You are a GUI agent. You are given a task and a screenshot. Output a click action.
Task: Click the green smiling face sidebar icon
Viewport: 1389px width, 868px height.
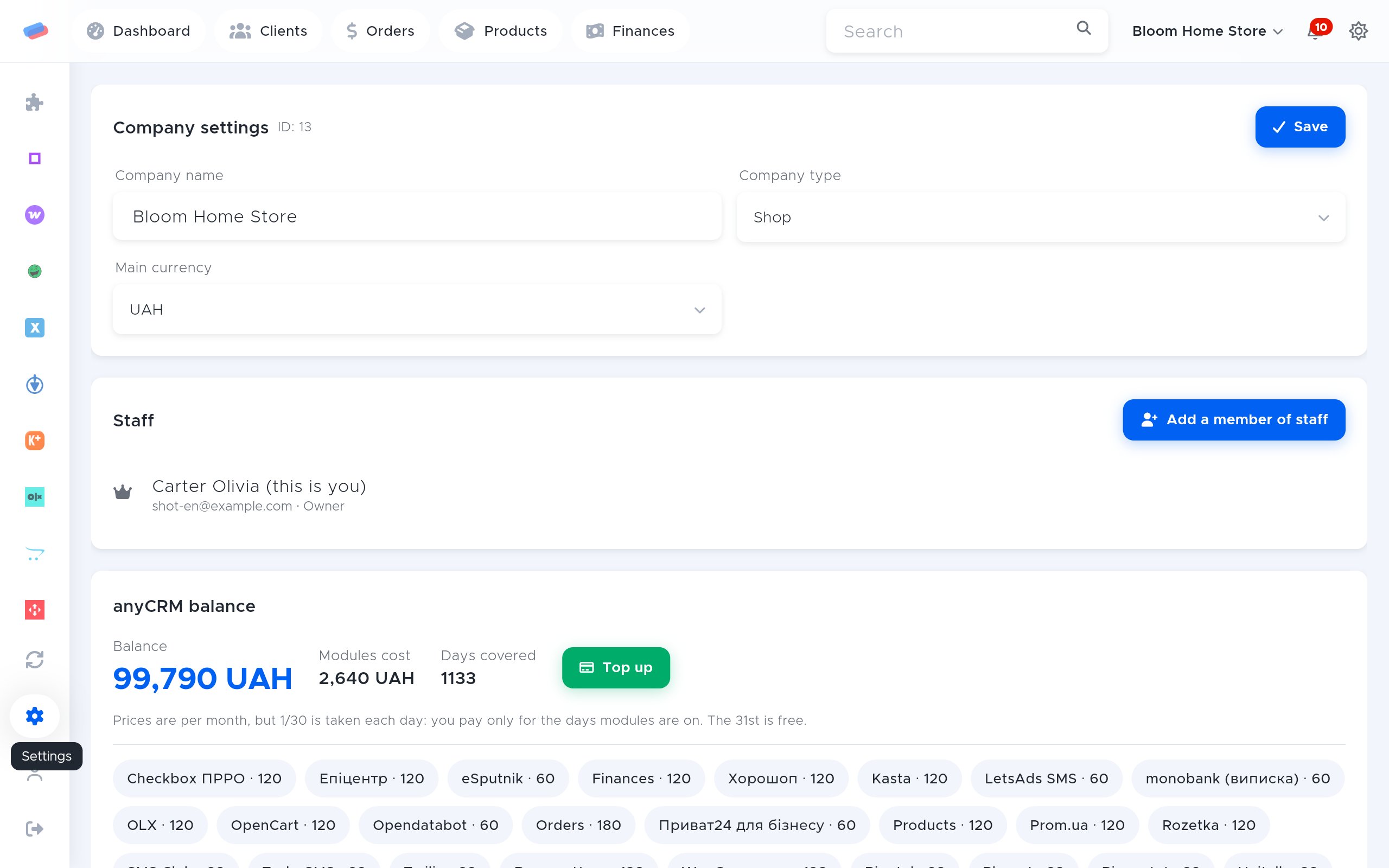click(34, 271)
